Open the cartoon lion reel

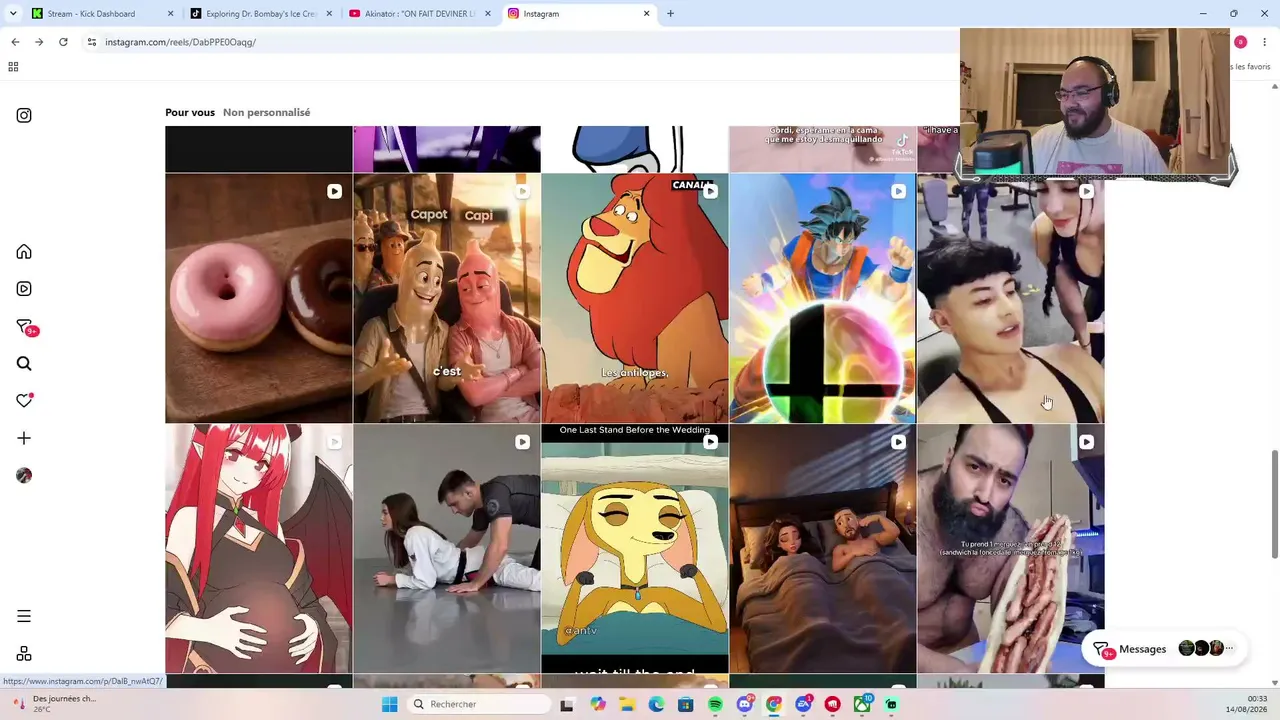pos(634,298)
